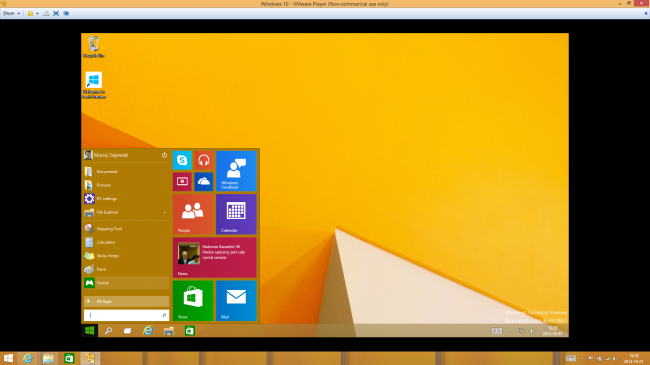Click user account Maciej Gajewski
650x365 pixels.
[106, 155]
